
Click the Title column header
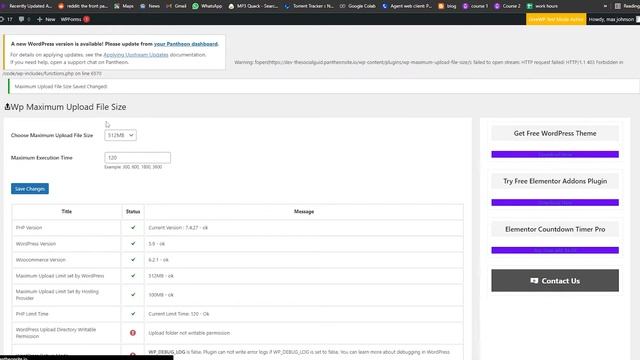[67, 211]
